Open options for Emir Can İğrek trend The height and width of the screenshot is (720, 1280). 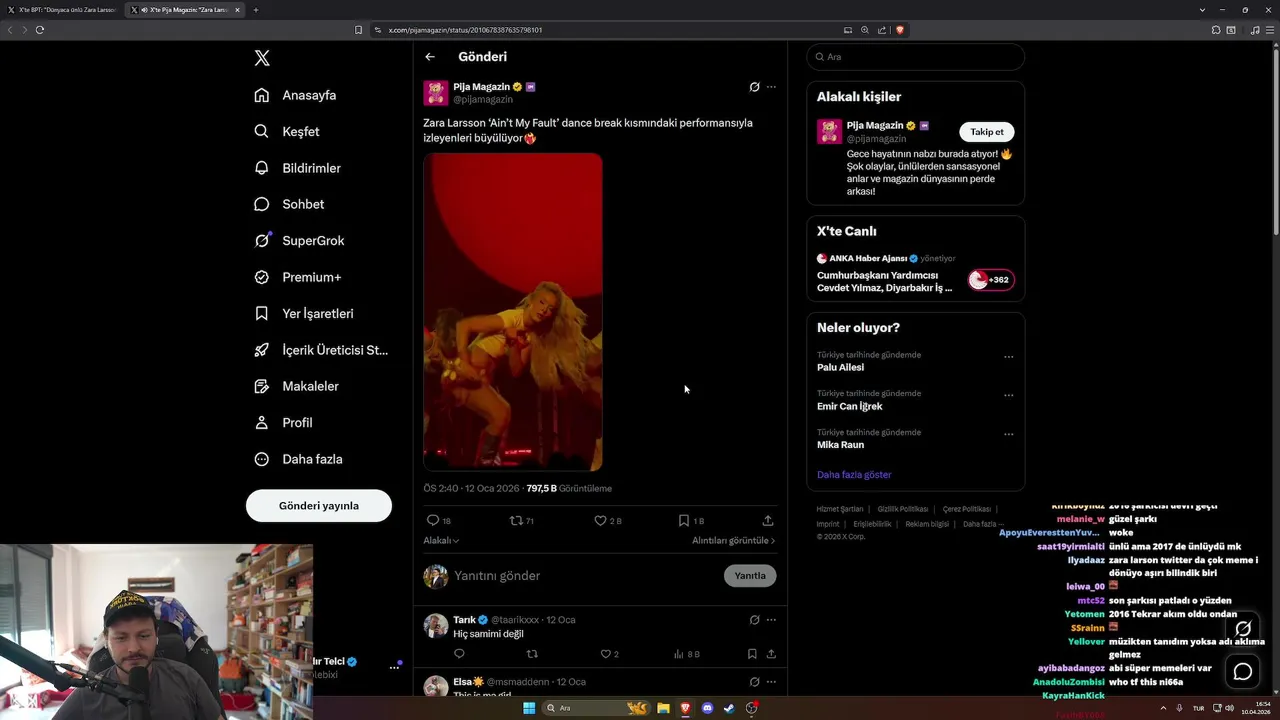click(1008, 395)
